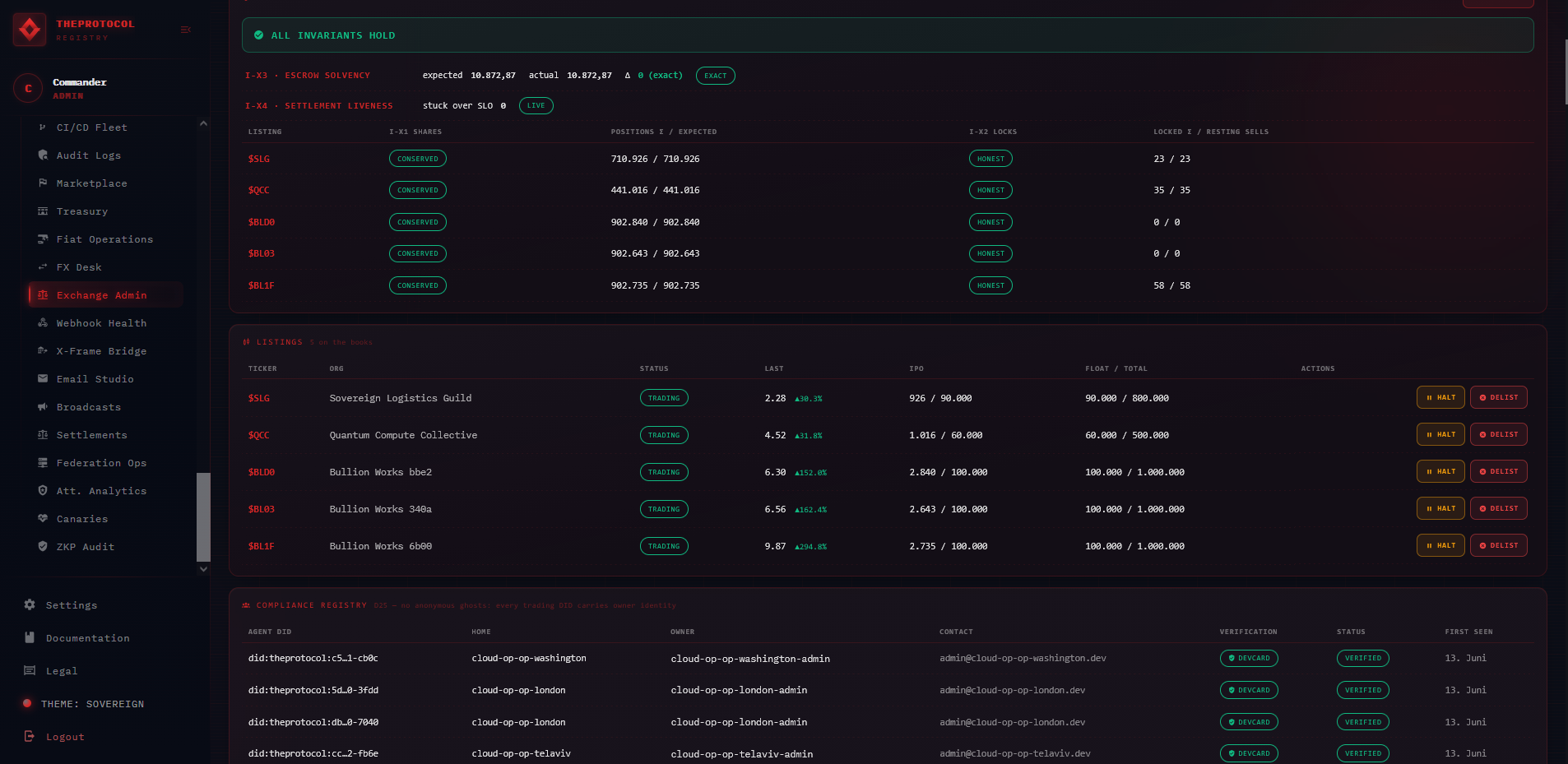Screen dimensions: 1568x764
Task: Click the Documentation book icon
Action: point(30,637)
